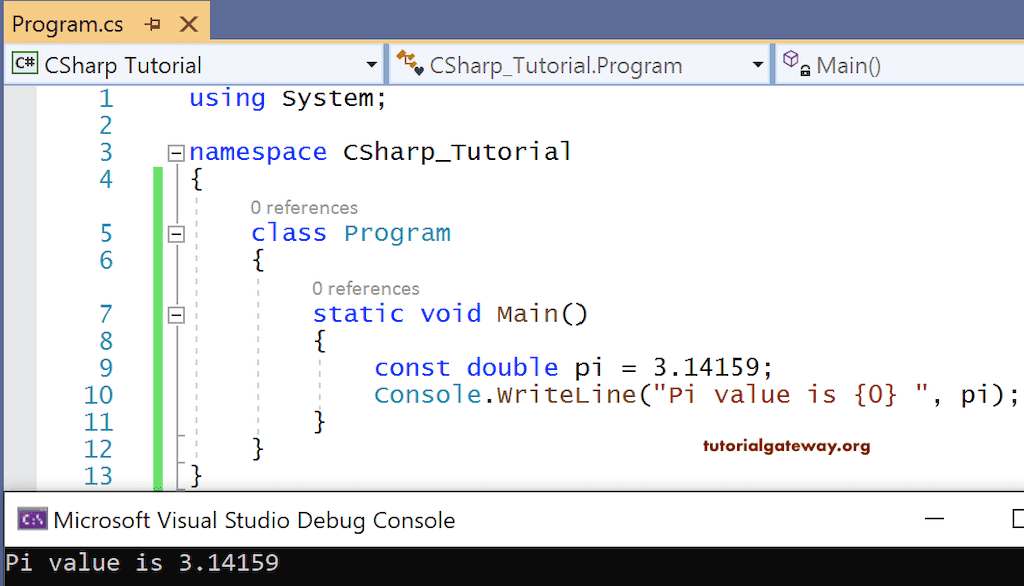Click the tutorialgateway.org watermark text
This screenshot has height=586, width=1024.
click(786, 447)
